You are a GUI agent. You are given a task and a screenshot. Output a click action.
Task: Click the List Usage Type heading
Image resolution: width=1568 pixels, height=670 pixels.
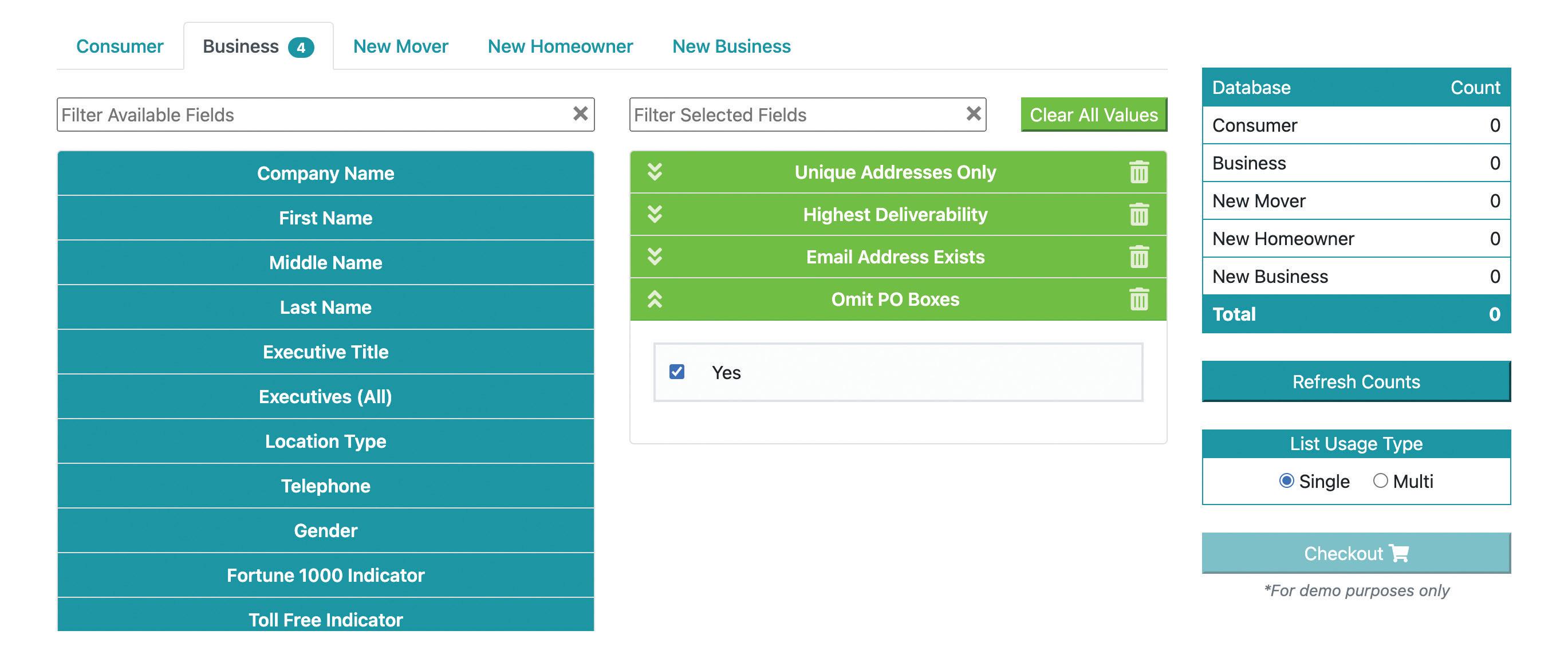tap(1356, 444)
